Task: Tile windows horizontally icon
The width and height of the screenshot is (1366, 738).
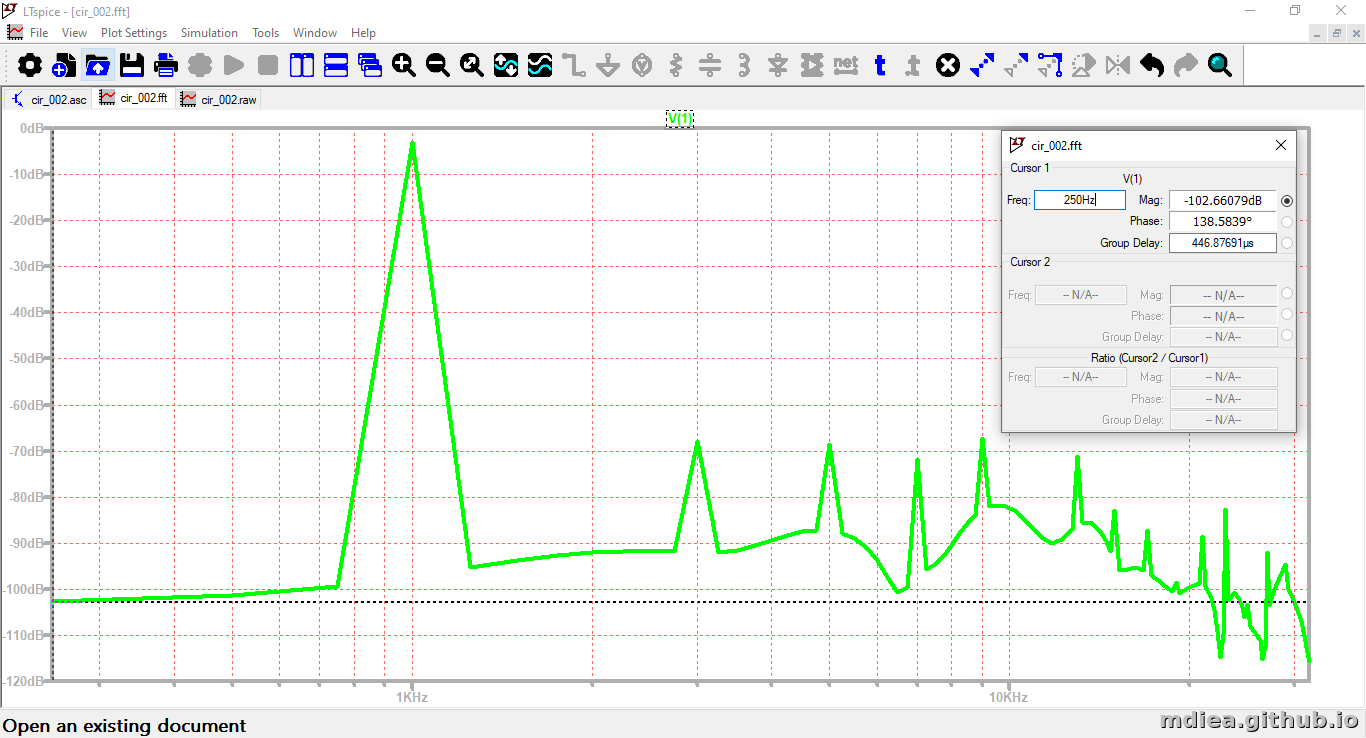Action: [x=336, y=66]
